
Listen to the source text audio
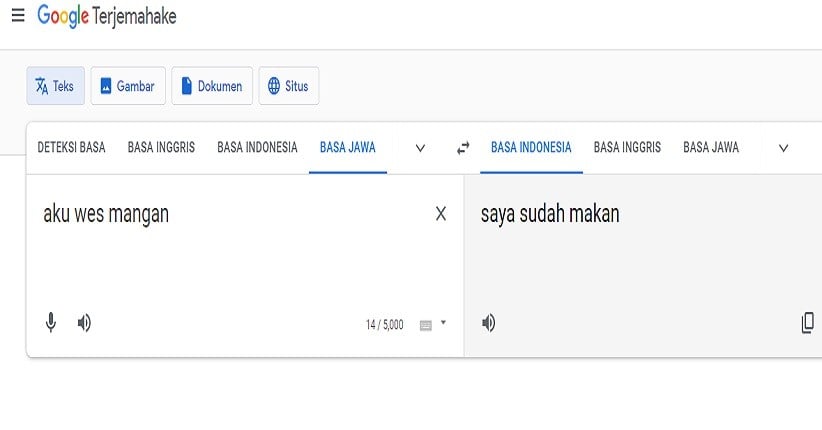(84, 323)
